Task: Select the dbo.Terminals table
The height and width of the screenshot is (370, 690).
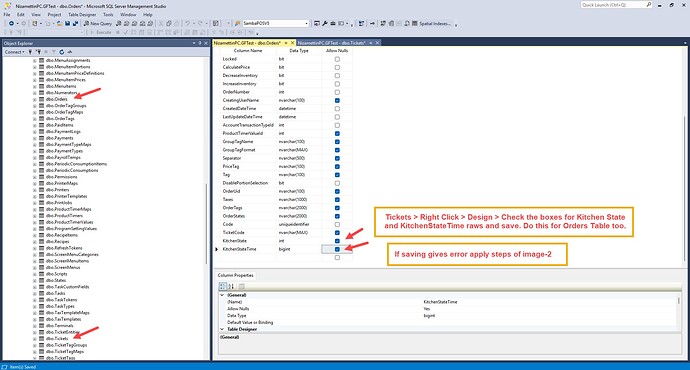Action: (60, 326)
